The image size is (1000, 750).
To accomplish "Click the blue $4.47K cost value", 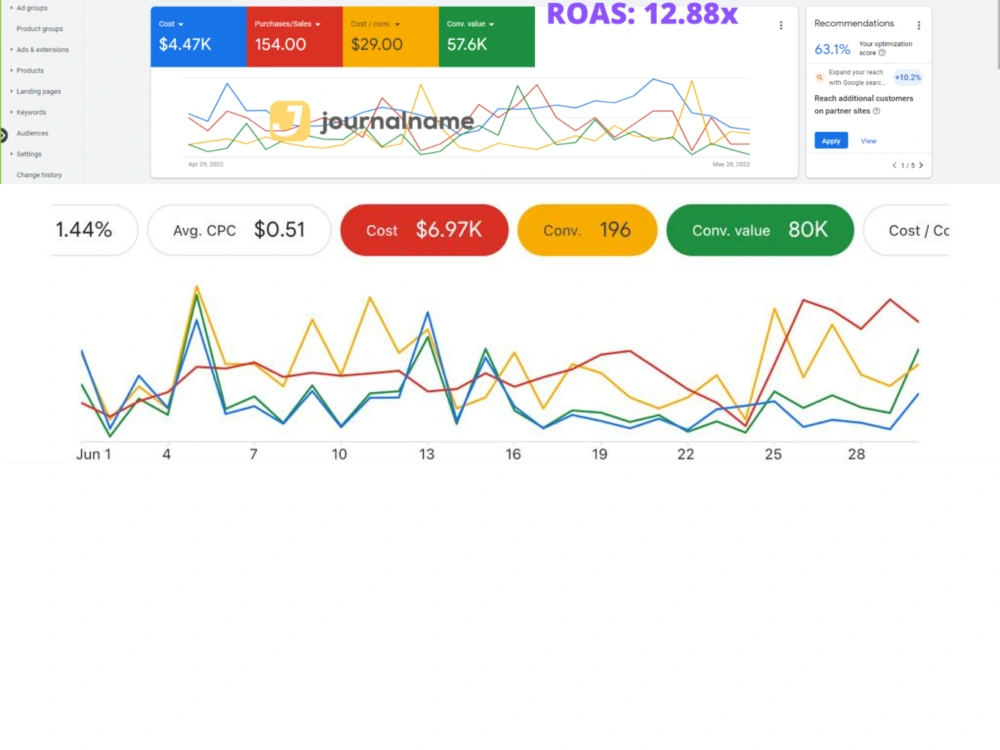I will coord(185,45).
